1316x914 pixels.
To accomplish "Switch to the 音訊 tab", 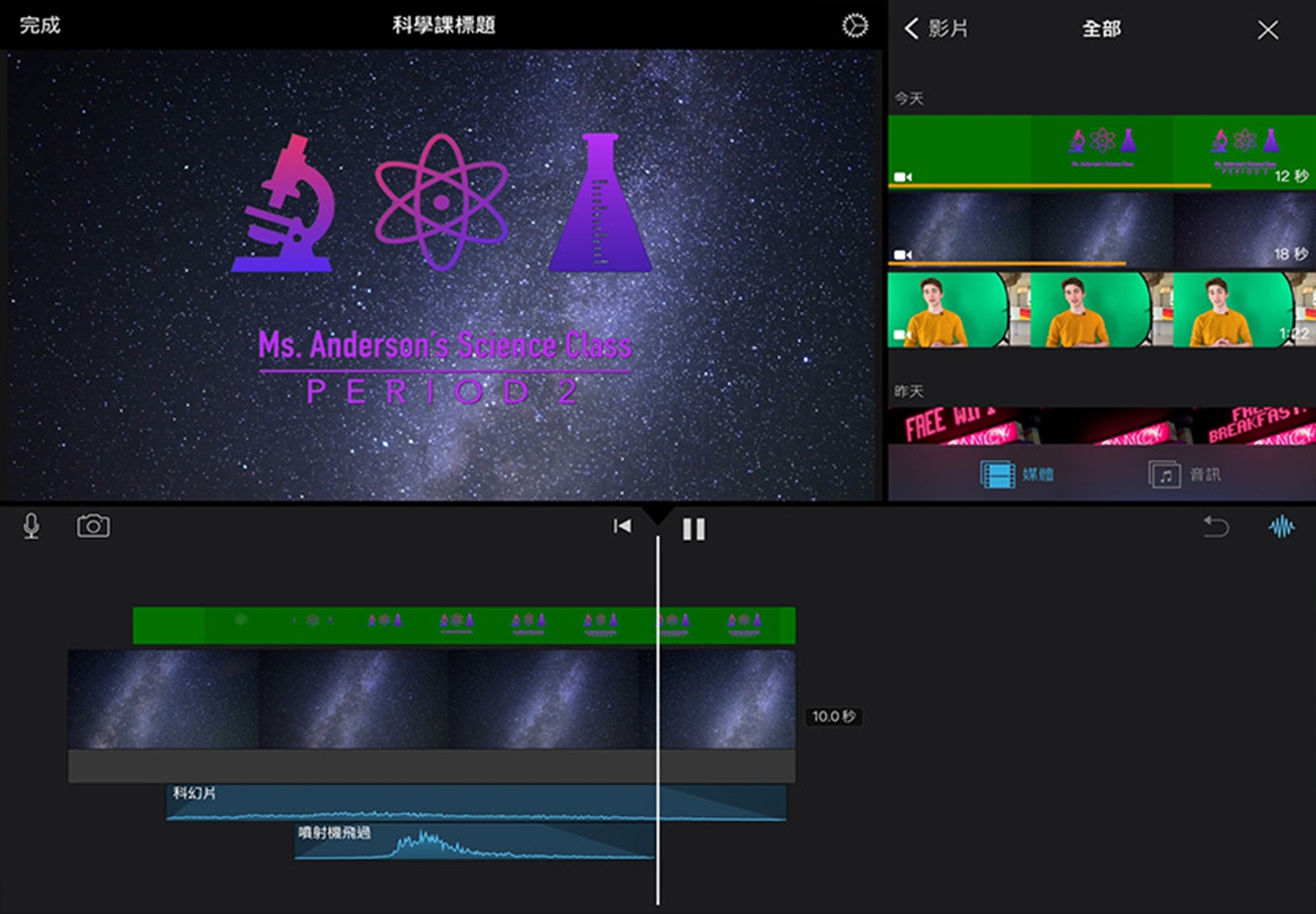I will coord(1185,474).
